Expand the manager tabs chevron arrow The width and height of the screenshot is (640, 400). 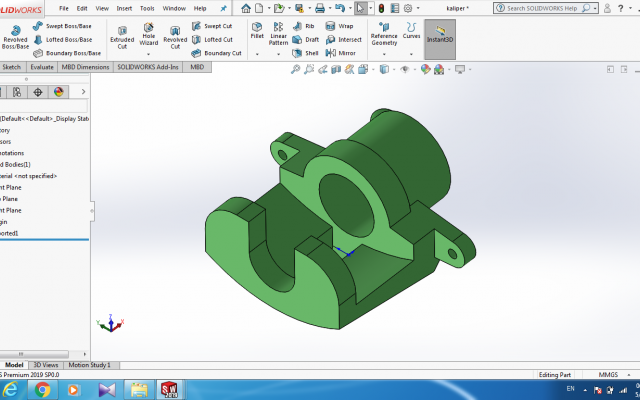coord(83,92)
